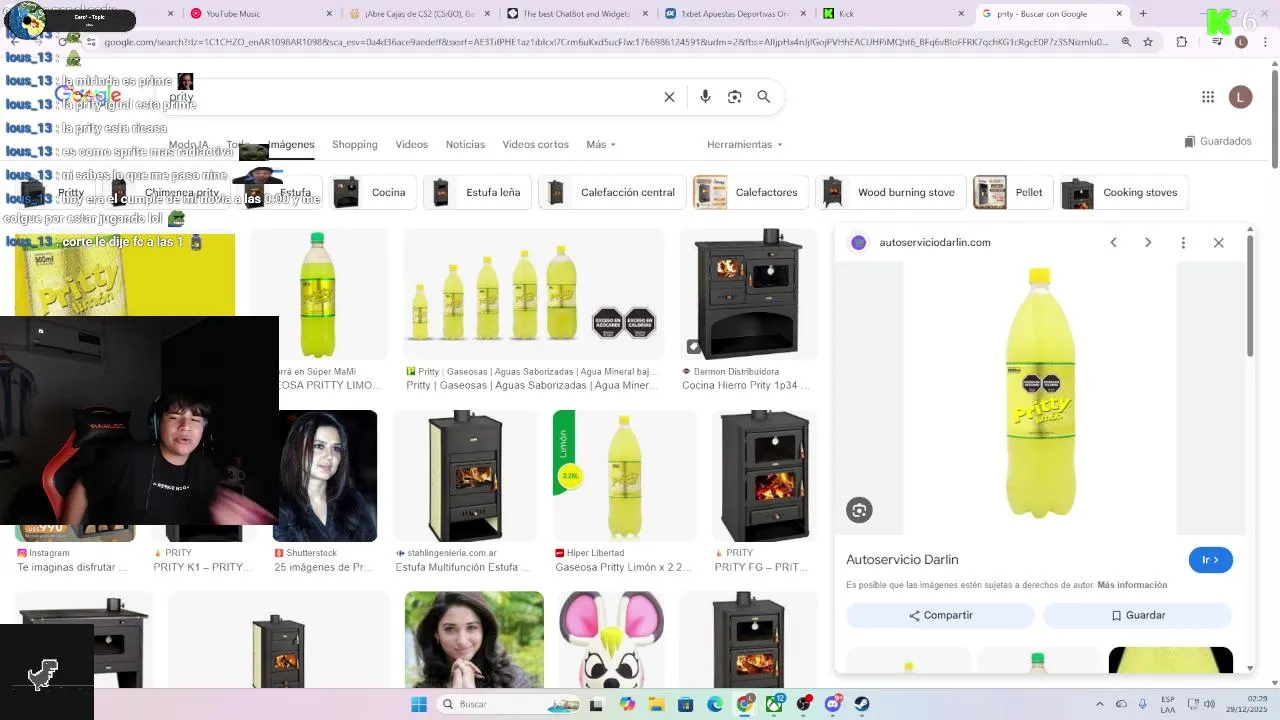Image resolution: width=1280 pixels, height=720 pixels.
Task: Open the Hiper Libertad Gaseosa Pritty image
Action: point(624,476)
